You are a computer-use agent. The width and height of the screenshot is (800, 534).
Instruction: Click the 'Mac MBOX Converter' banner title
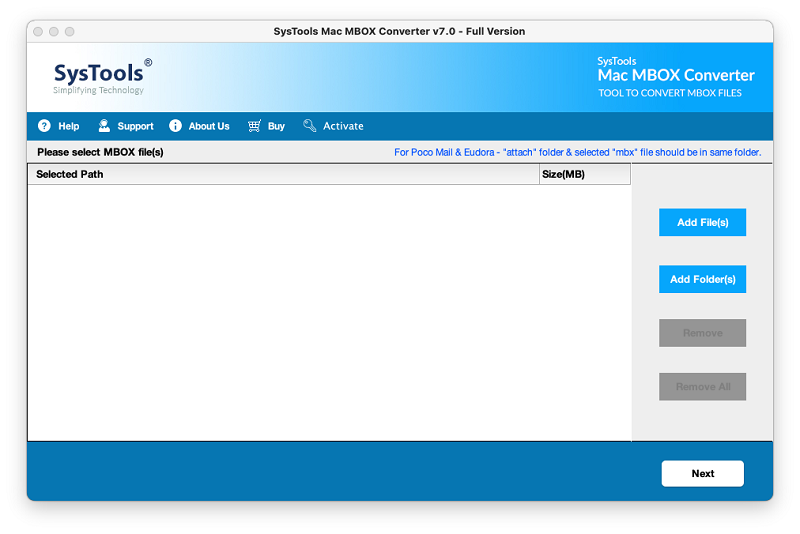pos(676,75)
